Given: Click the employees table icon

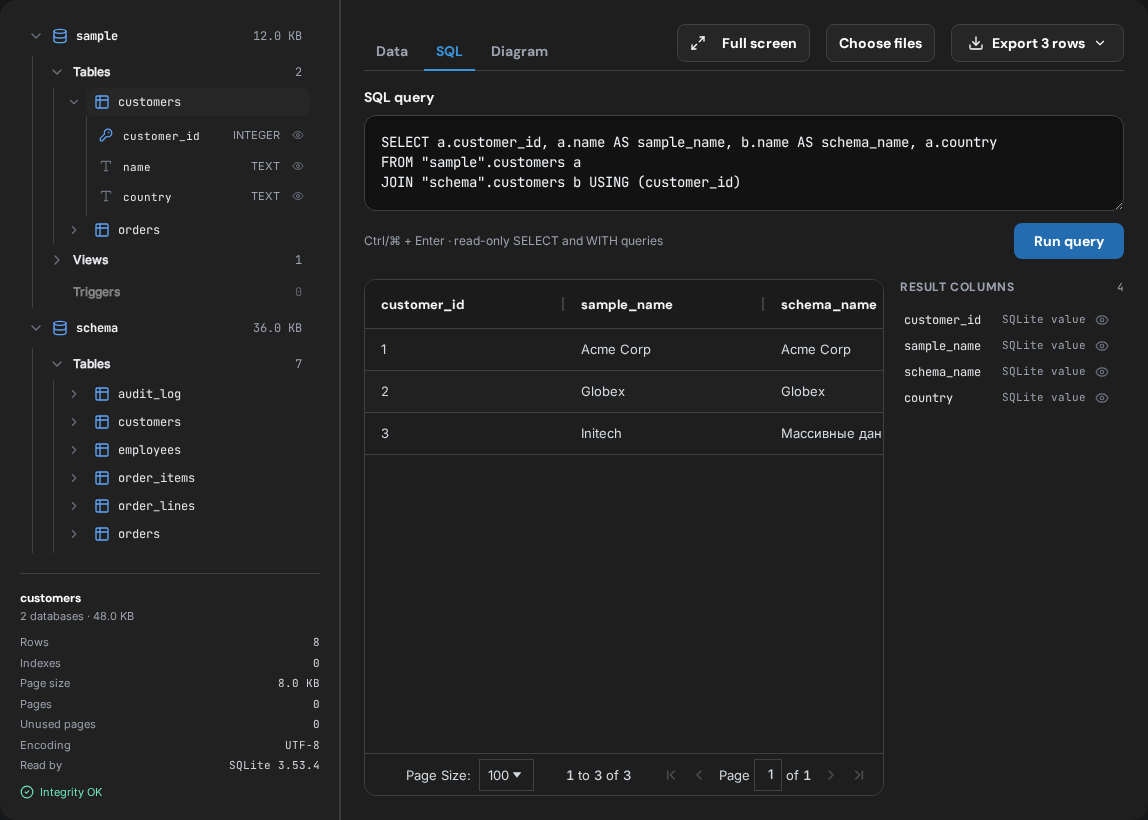Looking at the screenshot, I should pos(102,450).
